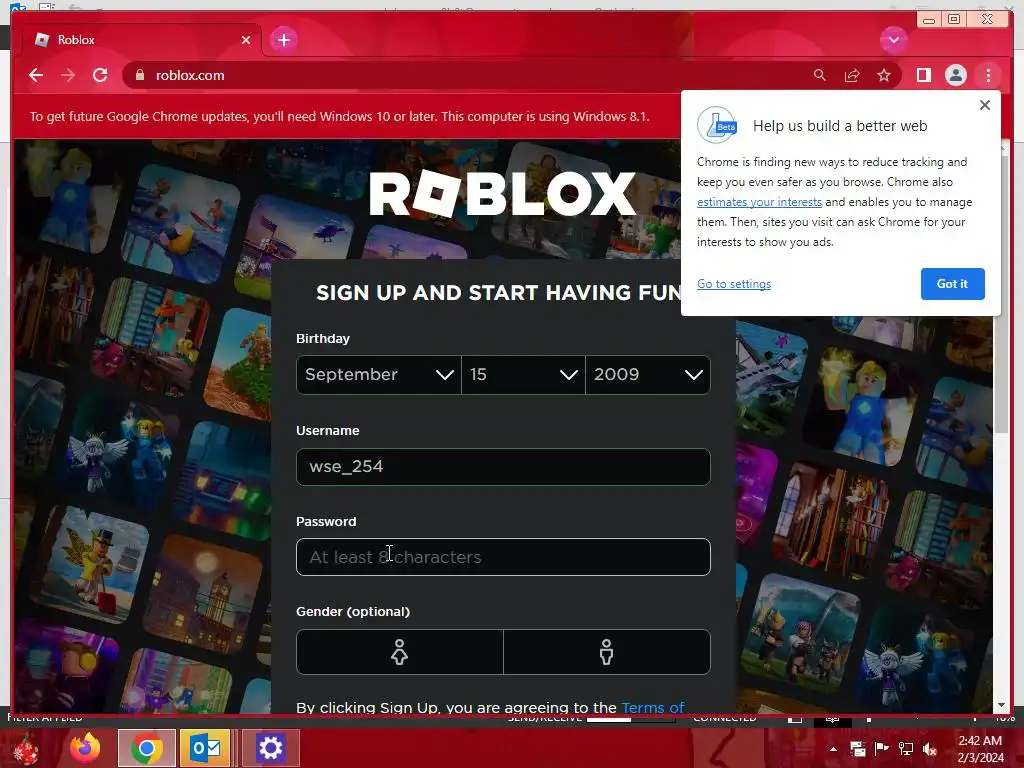Open the Settings gear taskbar app

270,748
